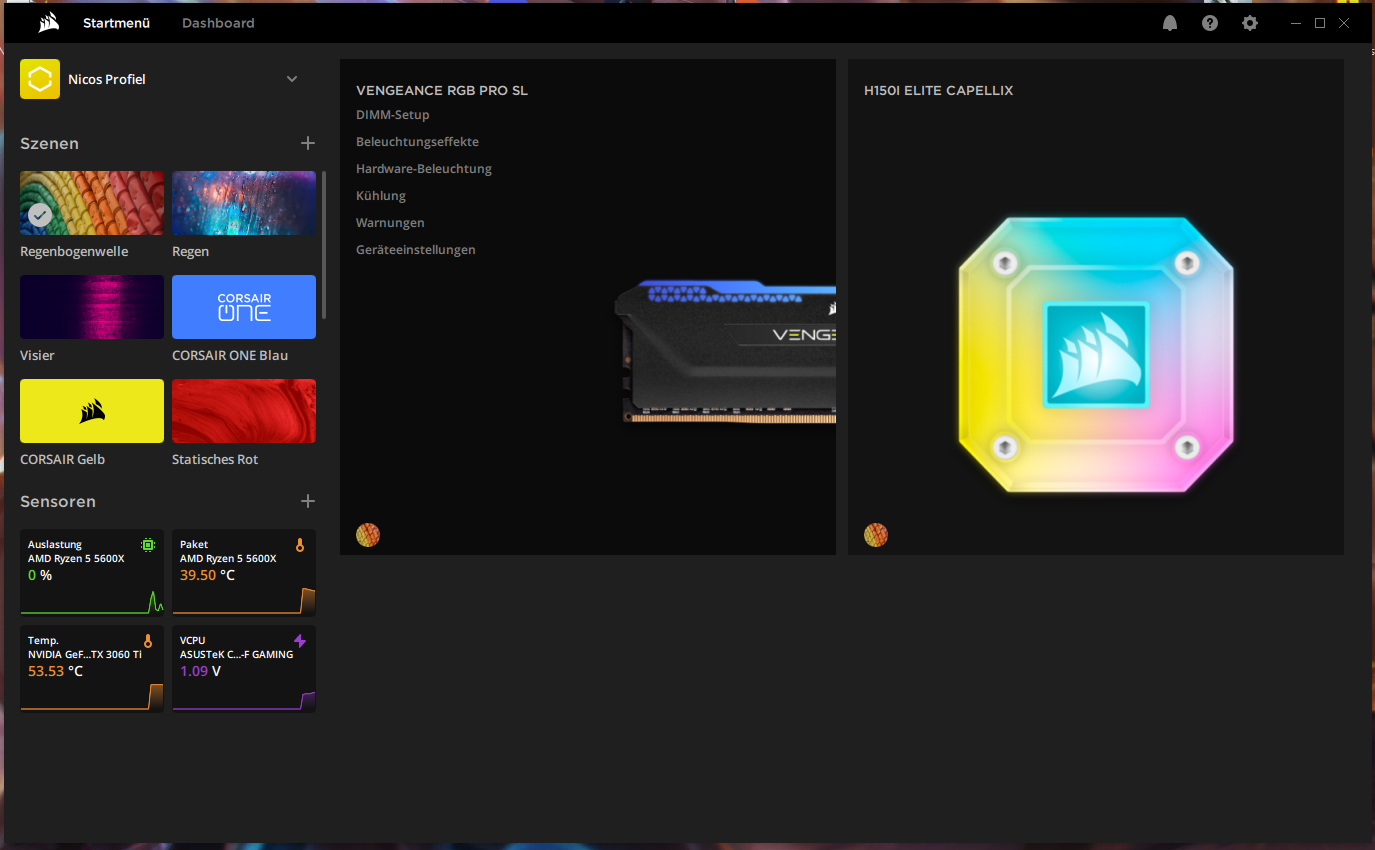Open Kühlung settings

tap(381, 196)
